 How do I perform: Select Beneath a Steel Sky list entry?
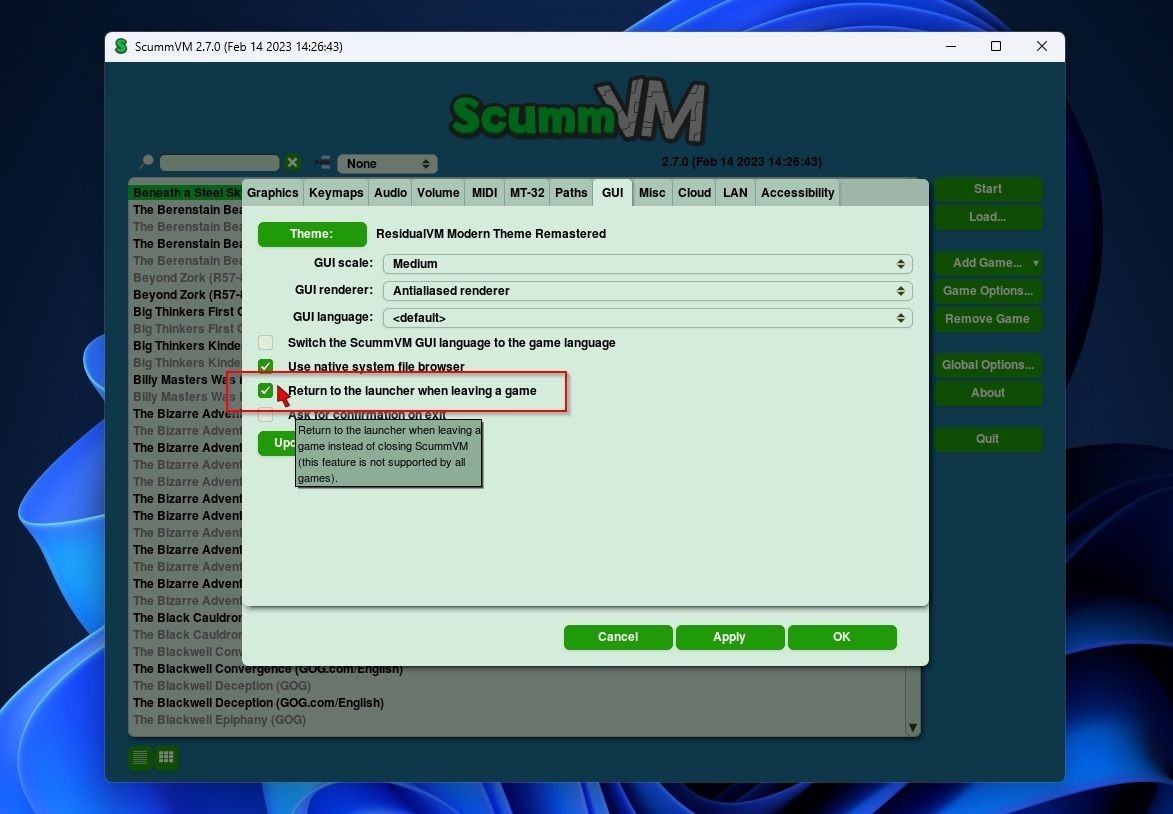pos(186,193)
